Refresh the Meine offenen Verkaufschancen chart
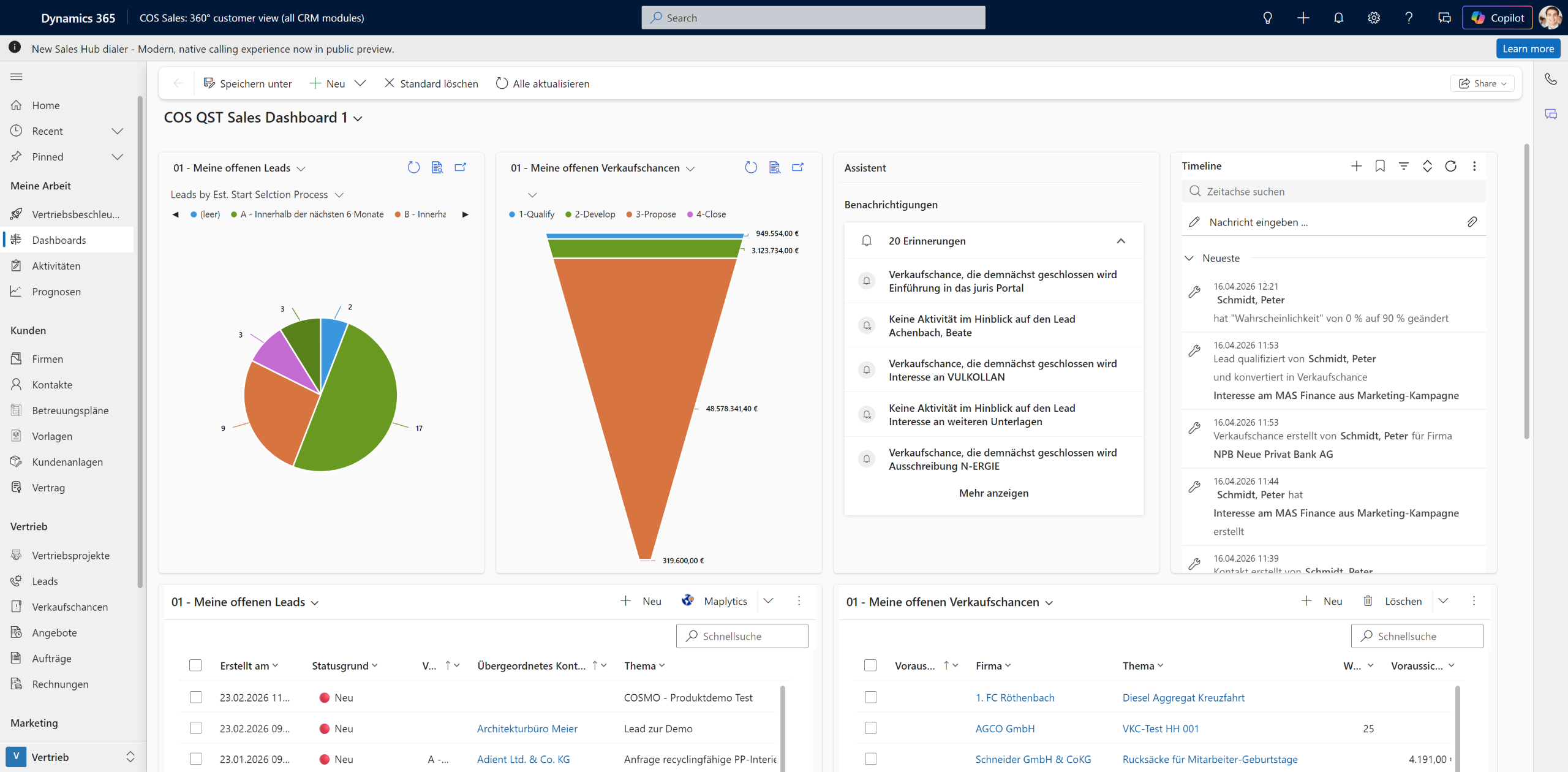This screenshot has width=1568, height=772. click(752, 167)
